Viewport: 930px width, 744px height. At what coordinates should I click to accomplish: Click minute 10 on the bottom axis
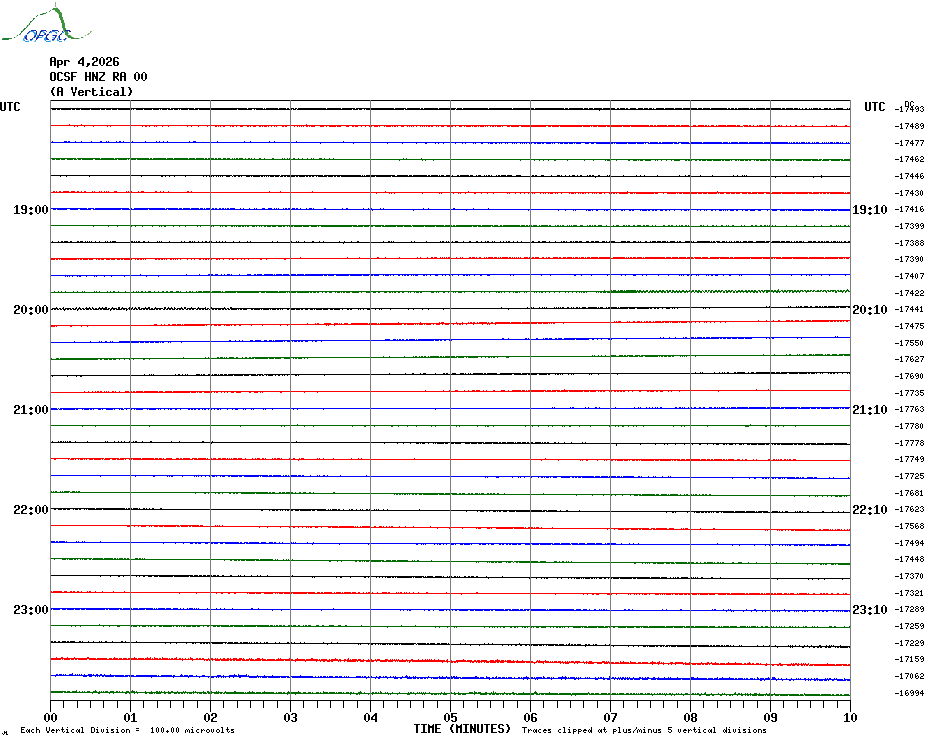click(849, 717)
